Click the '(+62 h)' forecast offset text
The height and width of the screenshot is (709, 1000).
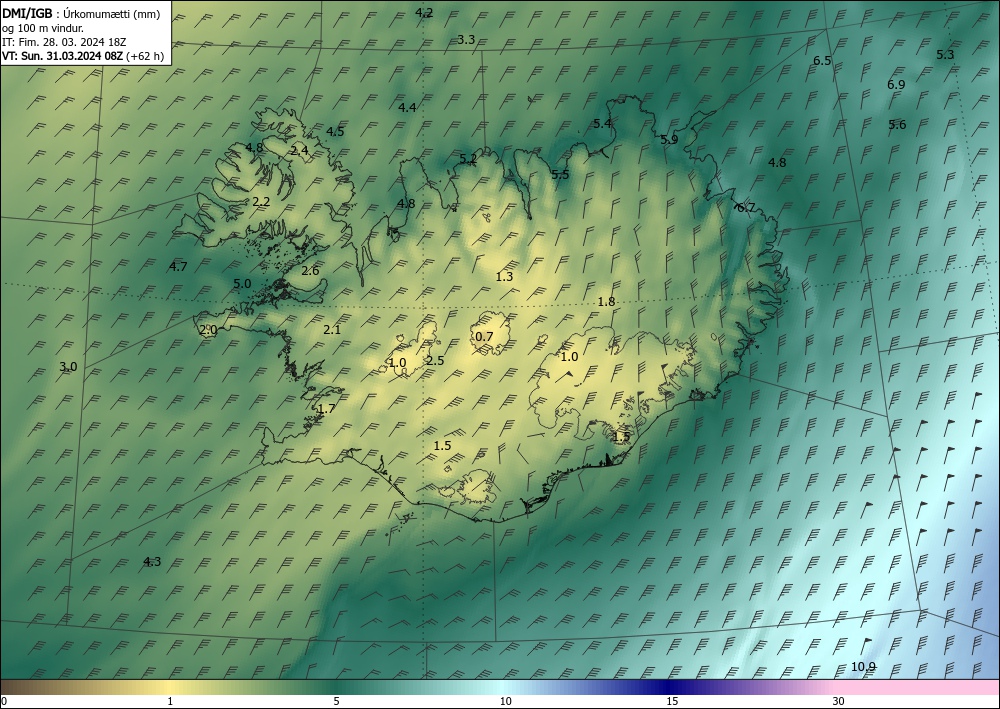(145, 56)
